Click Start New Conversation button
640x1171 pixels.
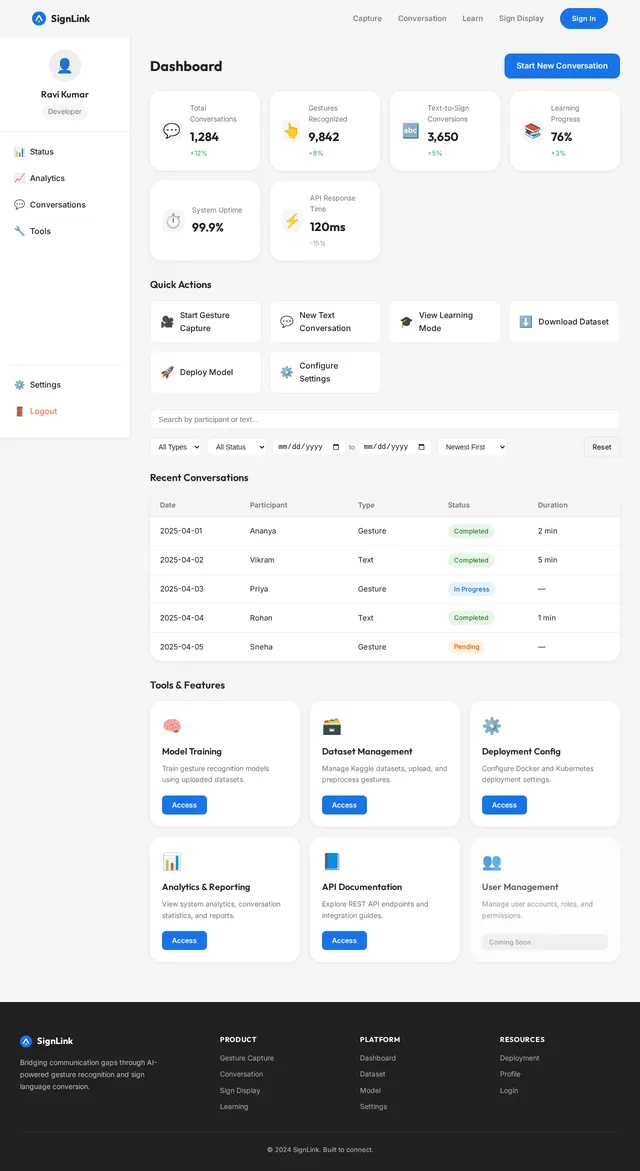(x=562, y=66)
